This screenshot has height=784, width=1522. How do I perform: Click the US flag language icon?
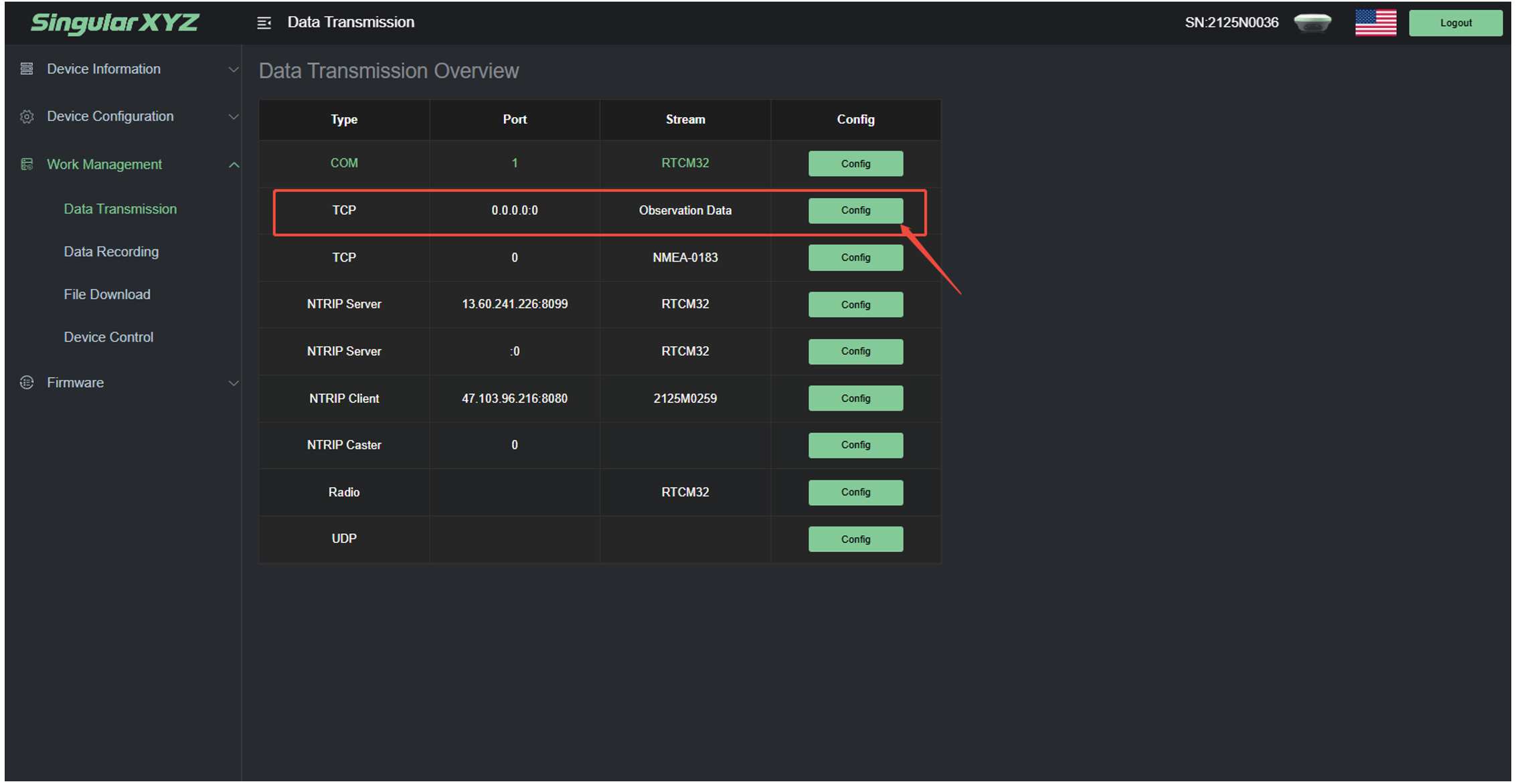(1375, 23)
